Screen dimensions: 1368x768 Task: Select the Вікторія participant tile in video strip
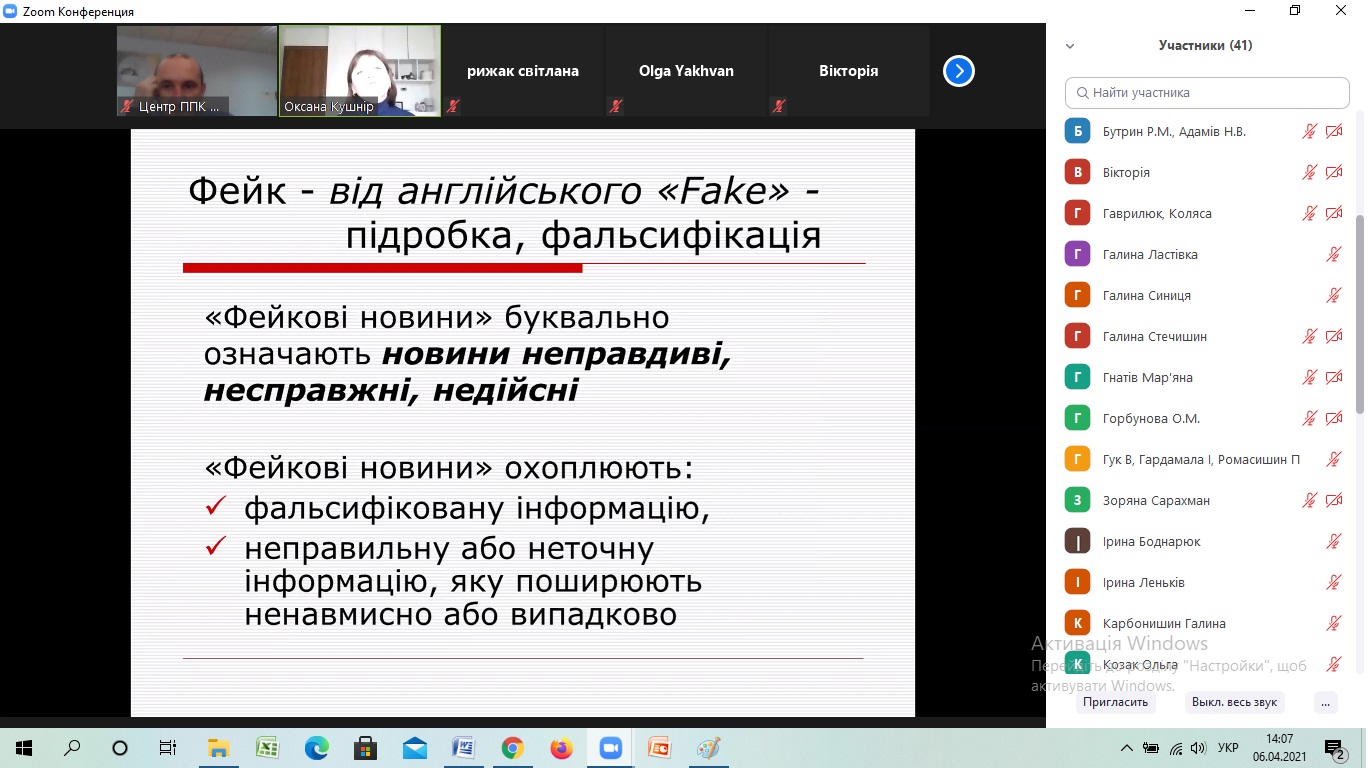pos(849,71)
